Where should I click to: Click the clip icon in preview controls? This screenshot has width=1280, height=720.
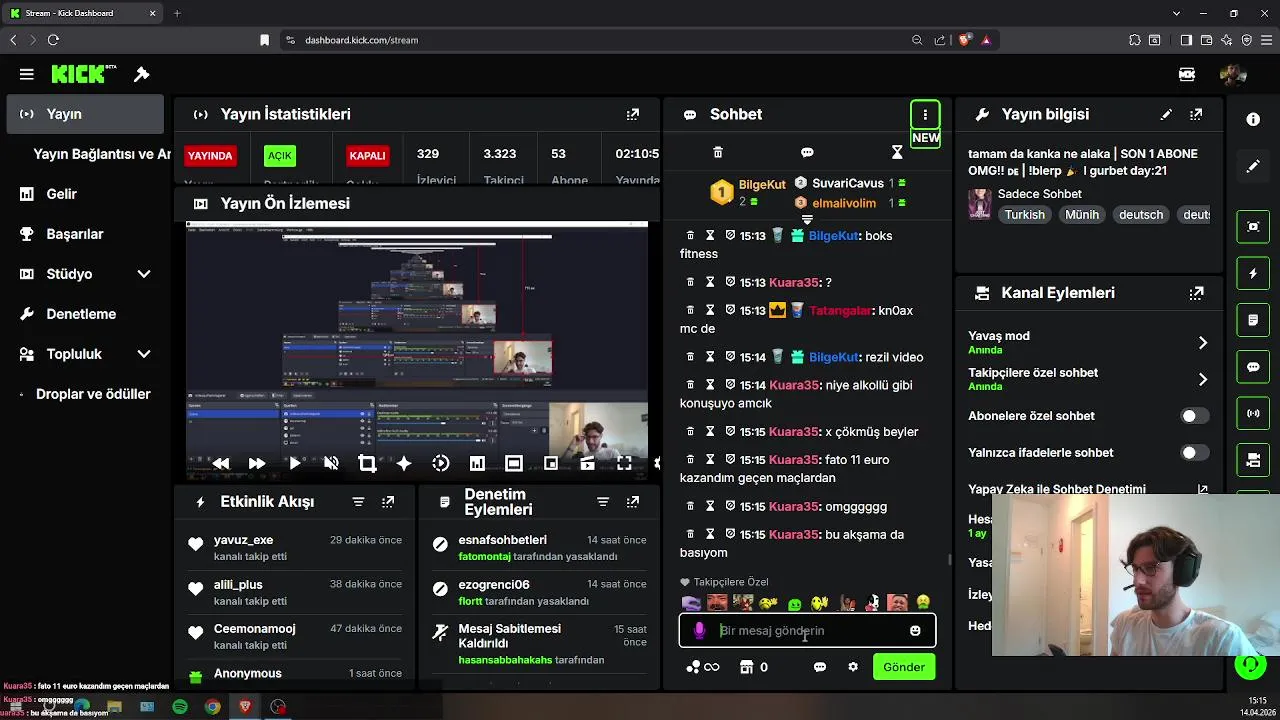coord(587,463)
